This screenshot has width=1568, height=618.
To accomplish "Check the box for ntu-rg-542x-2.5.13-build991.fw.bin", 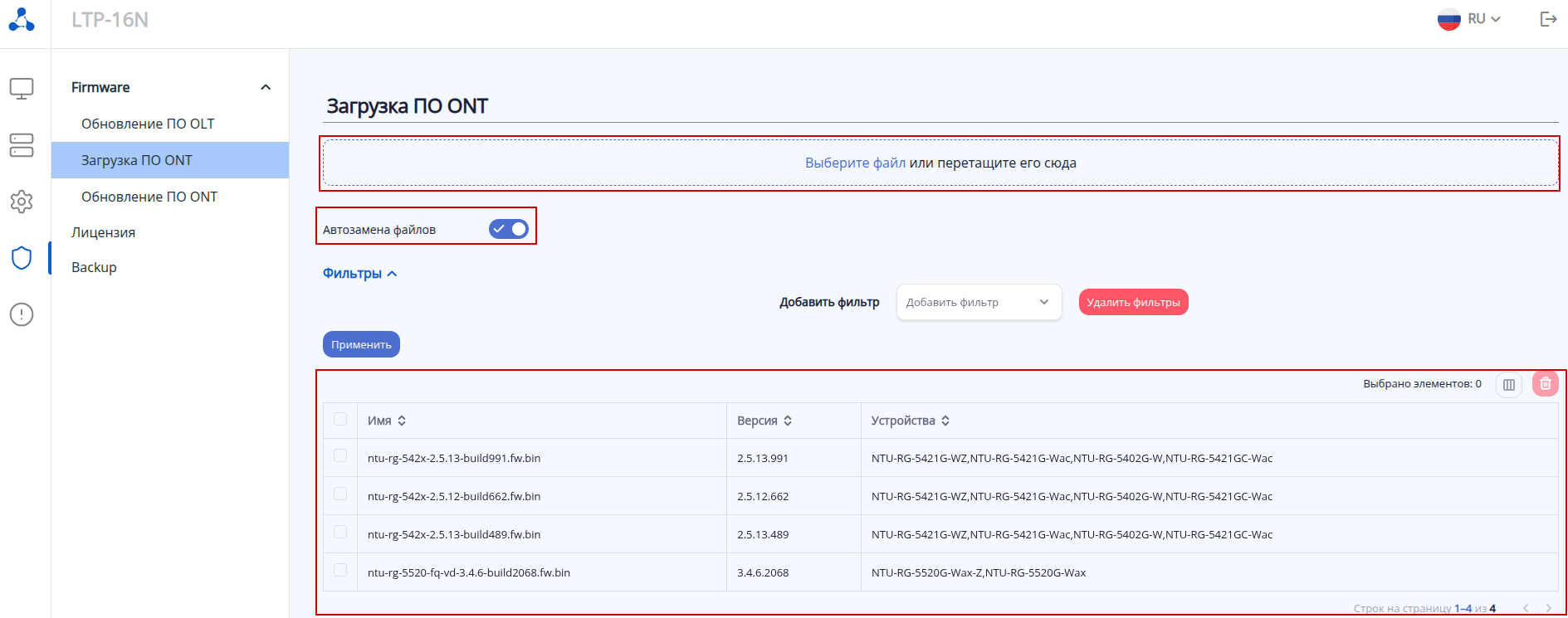I will coord(340,456).
